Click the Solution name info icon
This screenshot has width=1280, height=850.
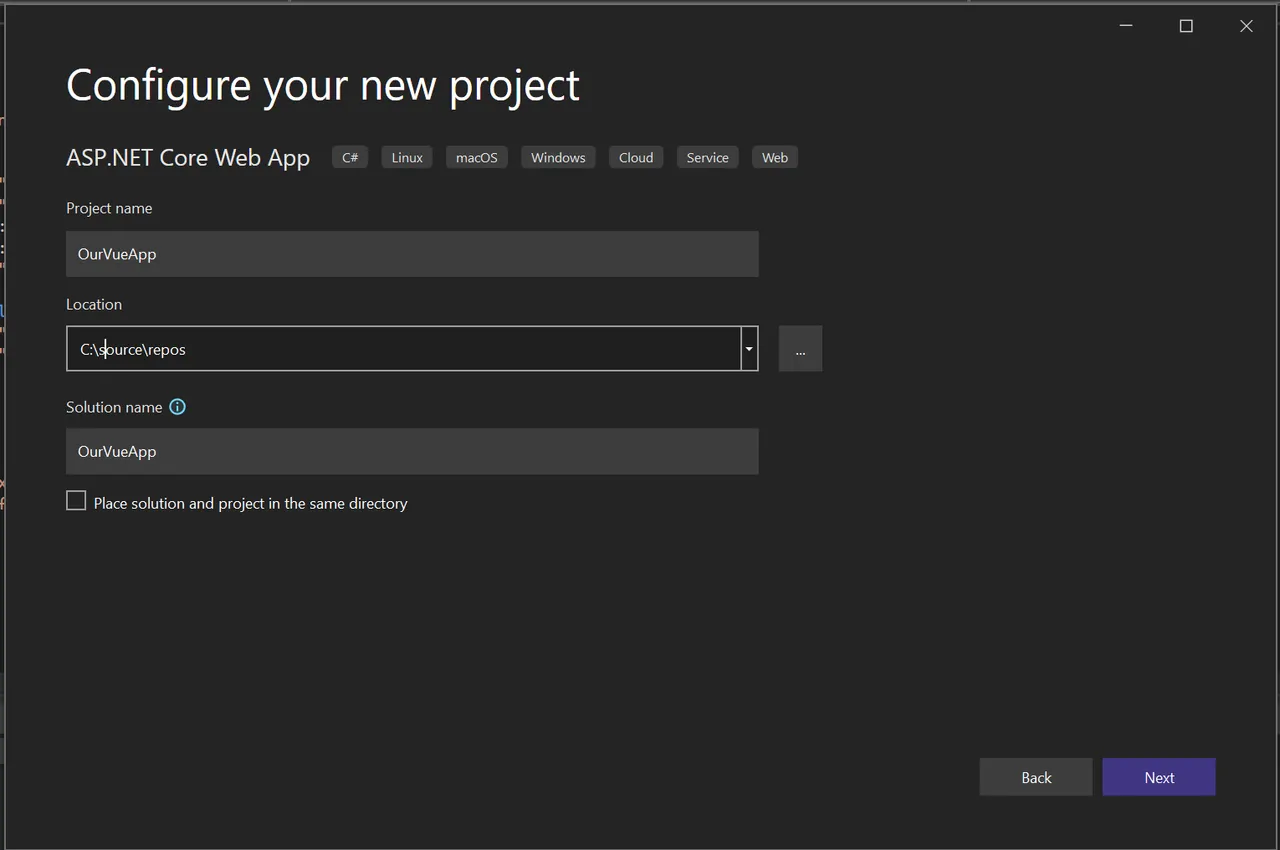[x=177, y=407]
